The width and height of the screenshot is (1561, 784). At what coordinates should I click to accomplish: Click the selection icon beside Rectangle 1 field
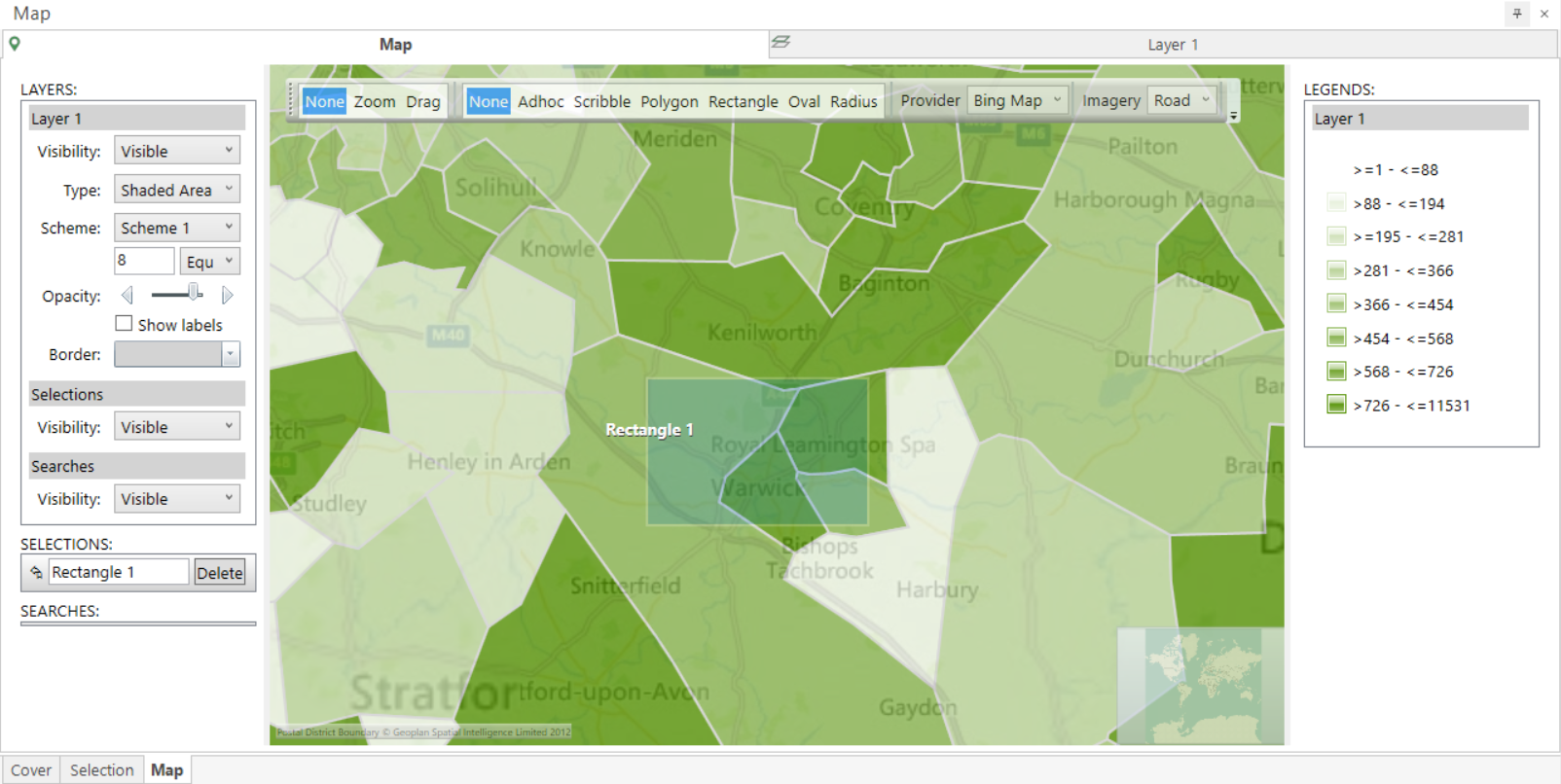(36, 572)
